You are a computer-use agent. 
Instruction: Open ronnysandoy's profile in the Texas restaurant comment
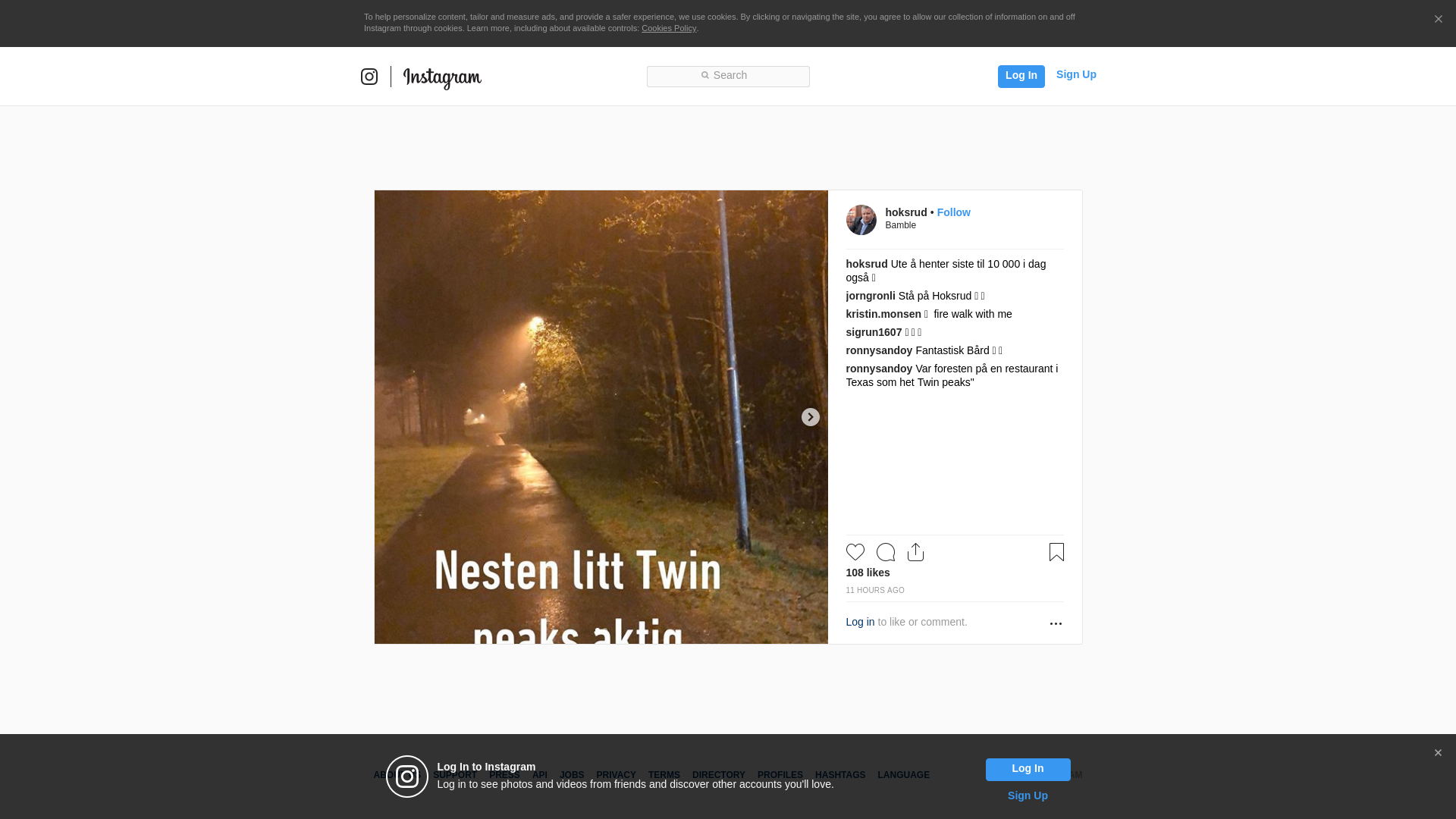coord(879,369)
